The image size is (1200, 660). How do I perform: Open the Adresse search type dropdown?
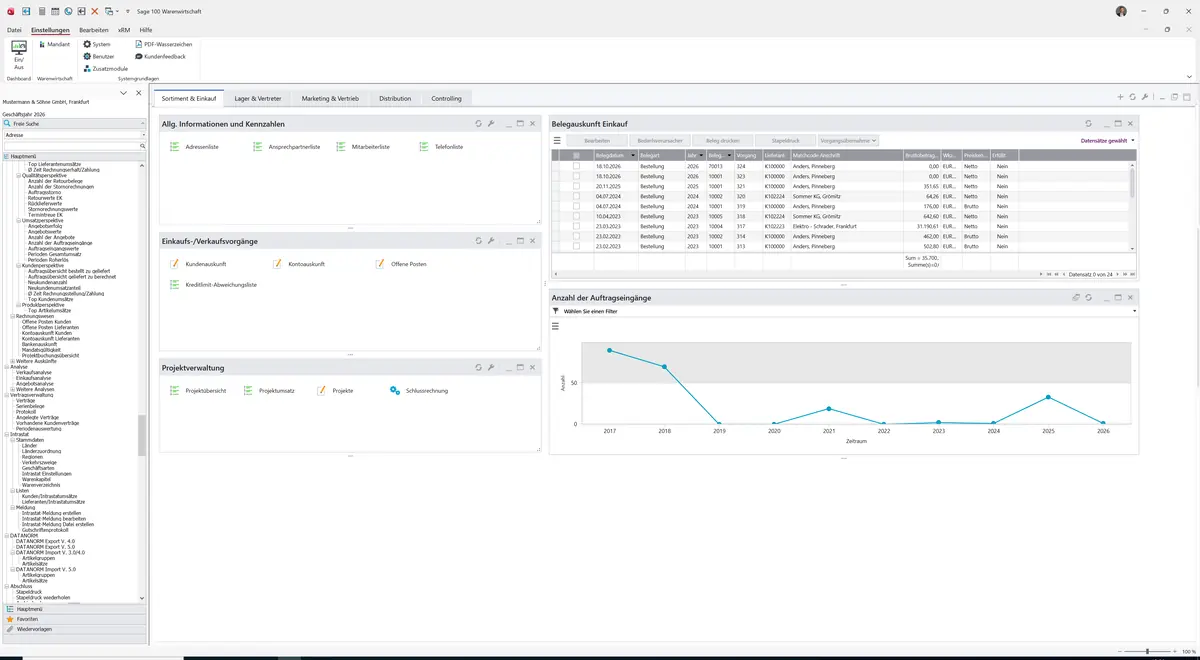pyautogui.click(x=74, y=134)
